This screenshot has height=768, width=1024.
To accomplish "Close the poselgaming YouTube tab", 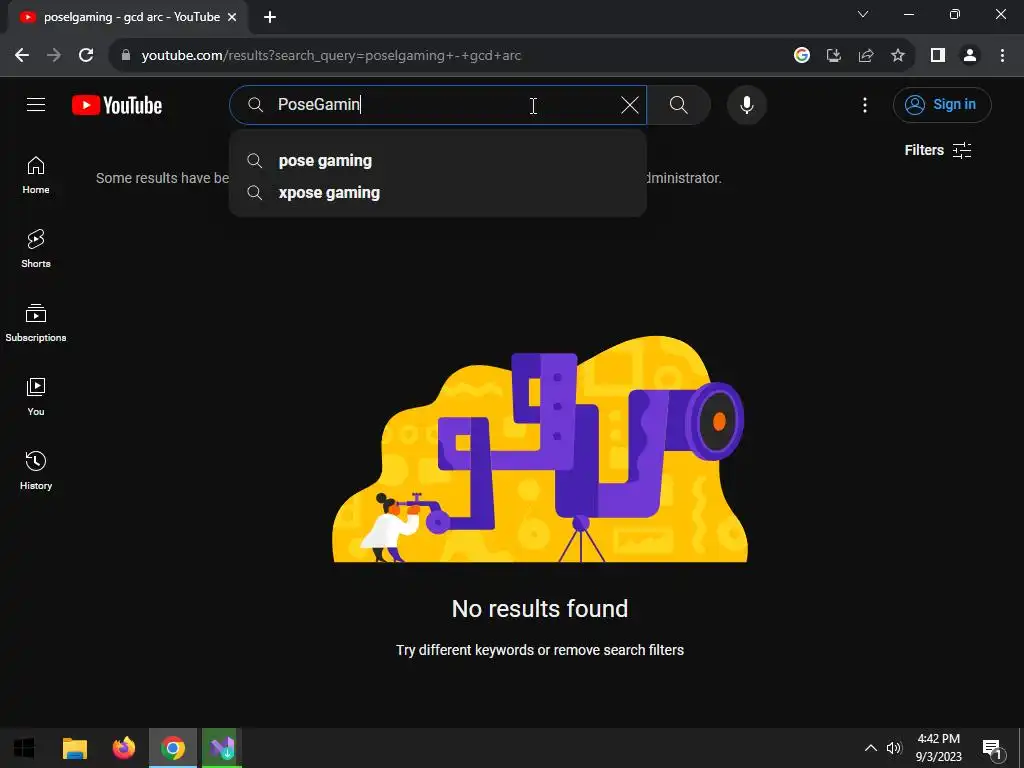I will (232, 18).
